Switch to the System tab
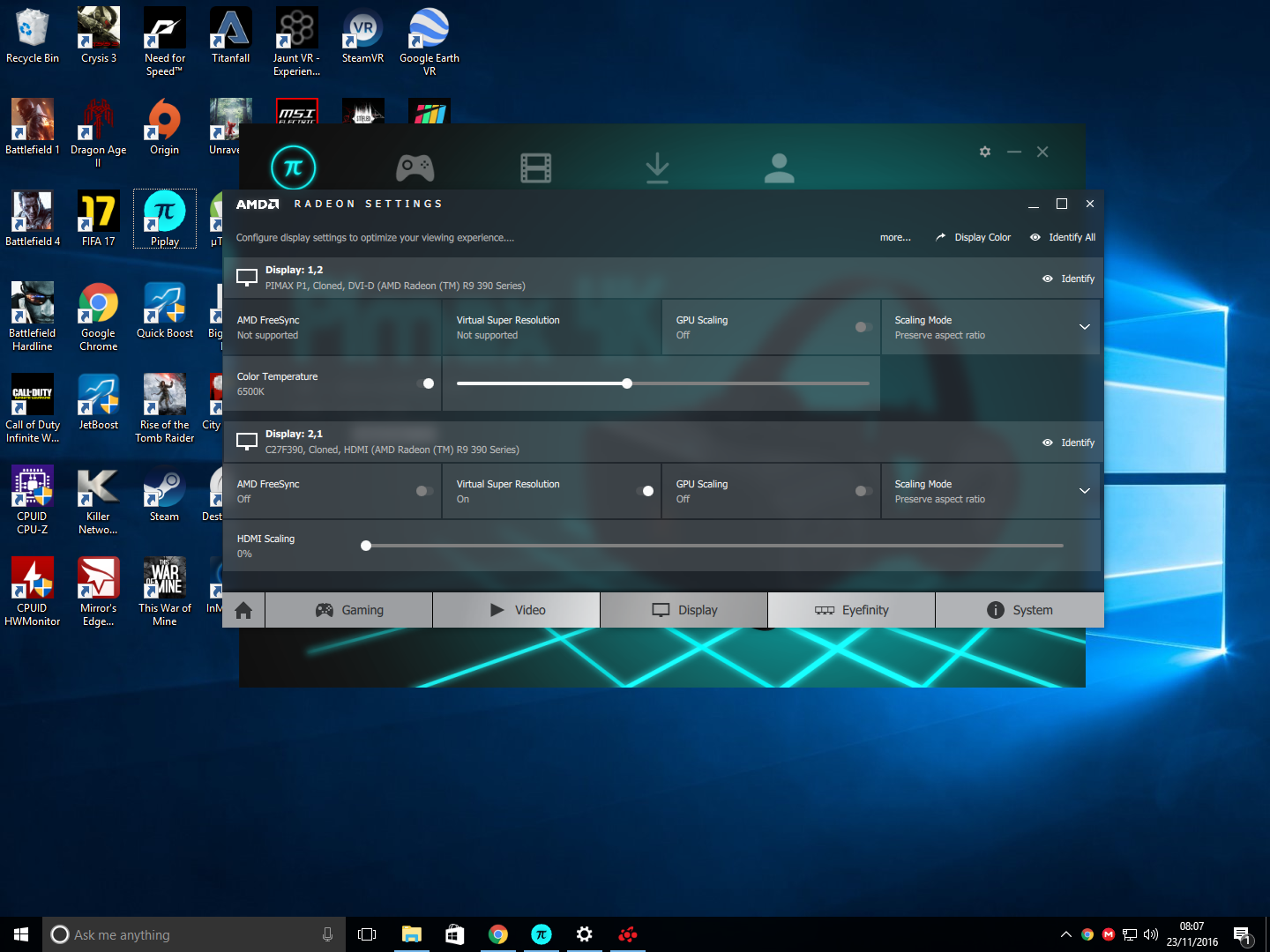Viewport: 1270px width, 952px height. [1020, 610]
